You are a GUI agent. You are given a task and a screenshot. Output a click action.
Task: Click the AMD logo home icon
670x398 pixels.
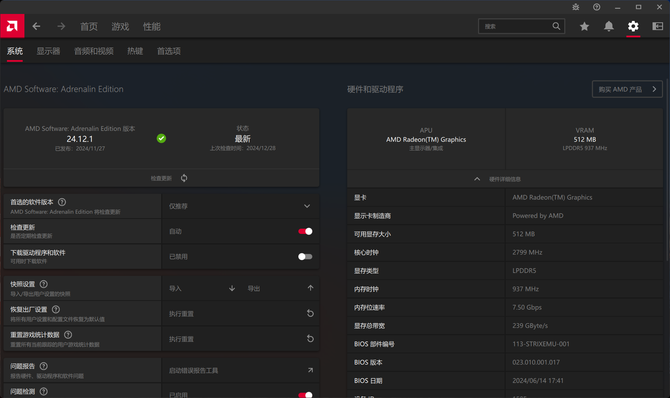pos(12,27)
